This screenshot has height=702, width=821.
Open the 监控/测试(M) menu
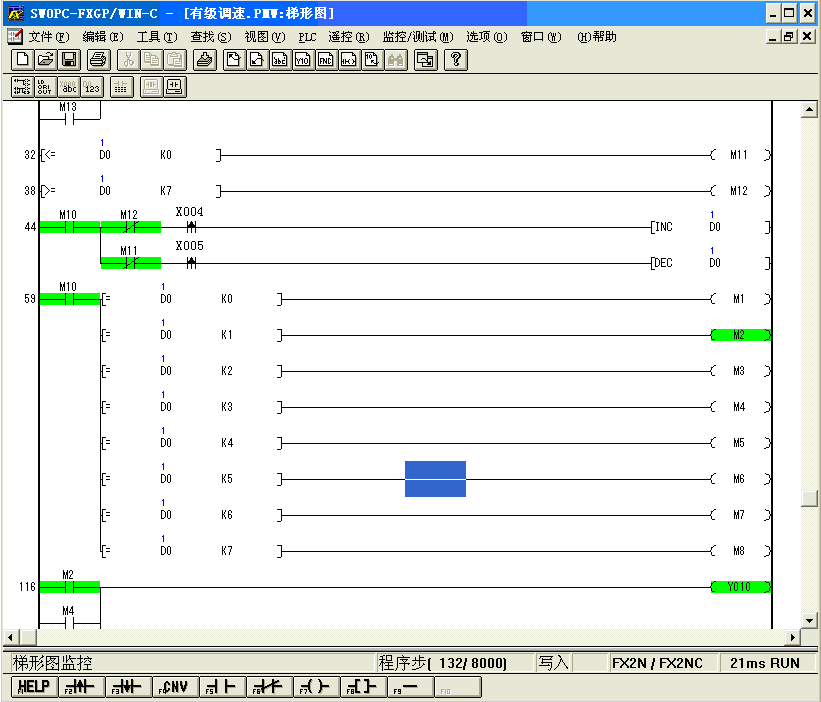pos(417,37)
